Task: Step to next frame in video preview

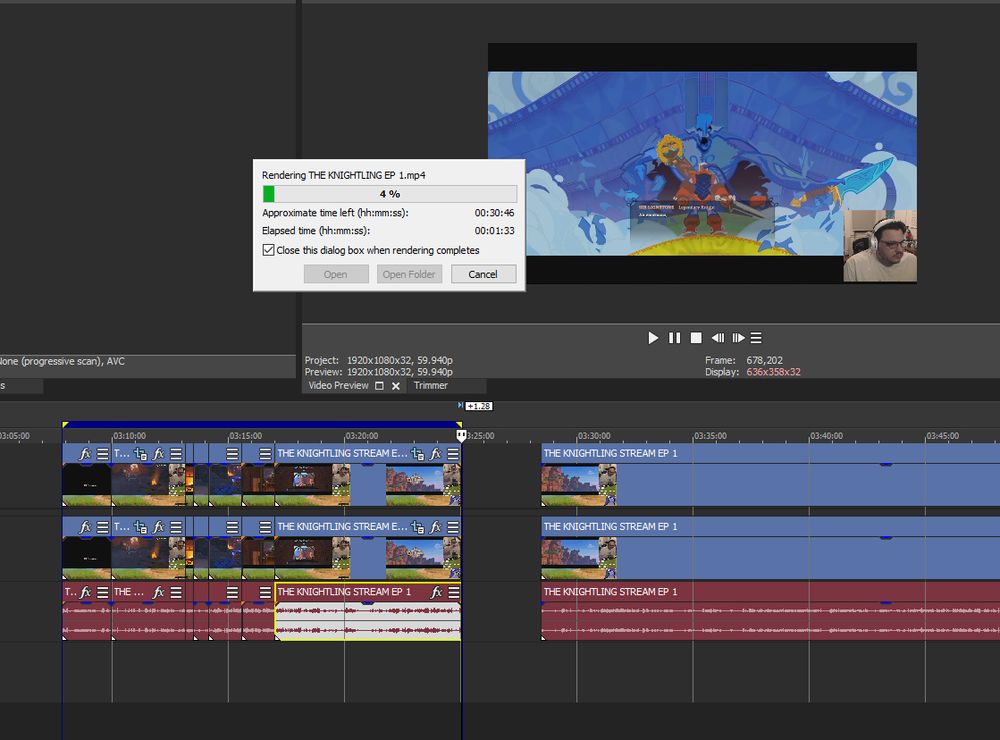Action: coord(739,338)
